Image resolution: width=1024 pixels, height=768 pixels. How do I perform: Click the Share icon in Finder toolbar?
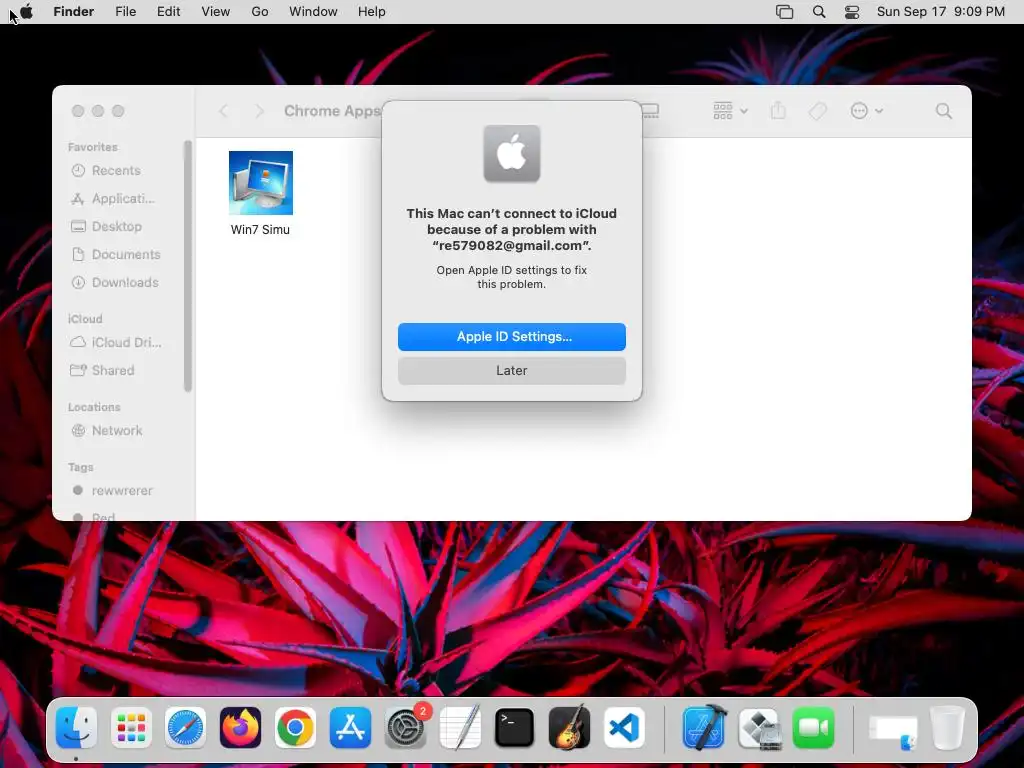pyautogui.click(x=778, y=111)
